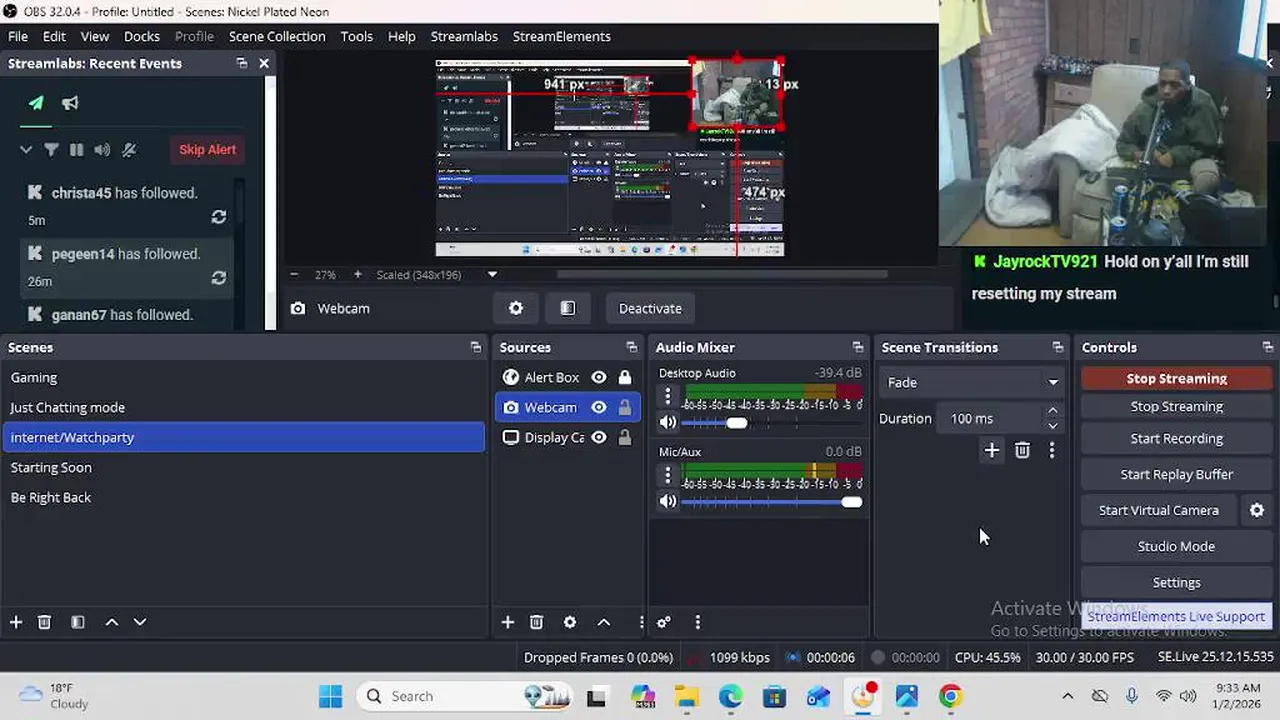Click the crossed-out bell icon beside Skip Alert
The height and width of the screenshot is (720, 1280).
[x=129, y=150]
